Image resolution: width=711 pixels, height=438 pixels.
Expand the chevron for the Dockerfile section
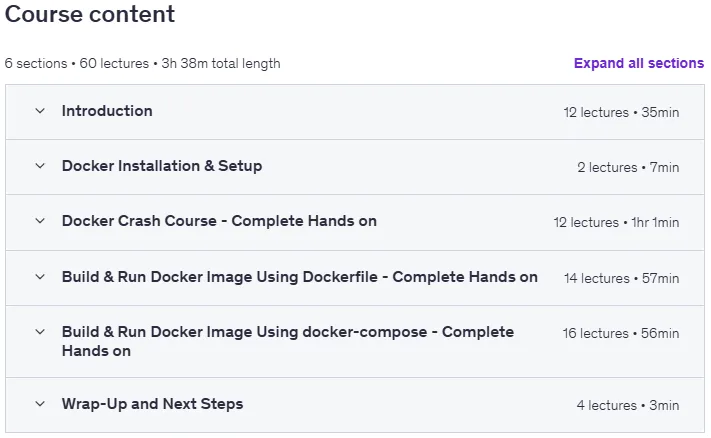coord(40,277)
